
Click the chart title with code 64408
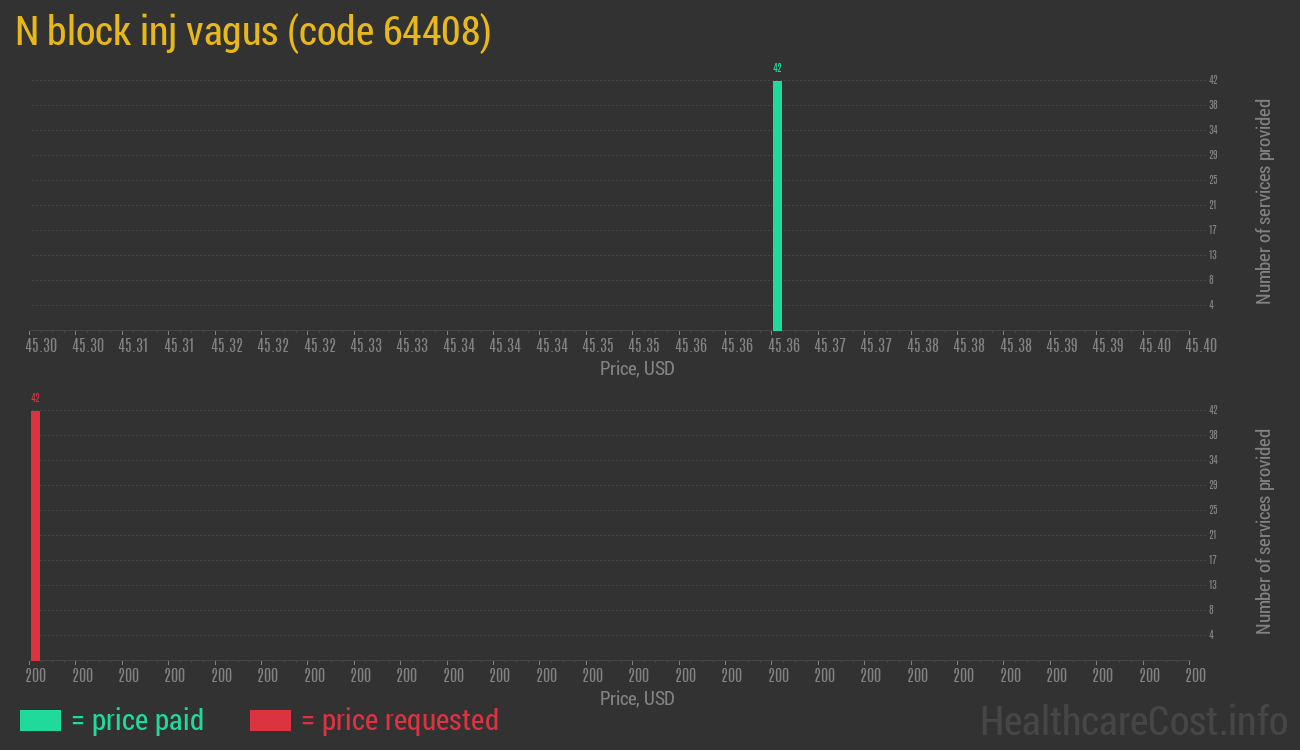[x=253, y=32]
